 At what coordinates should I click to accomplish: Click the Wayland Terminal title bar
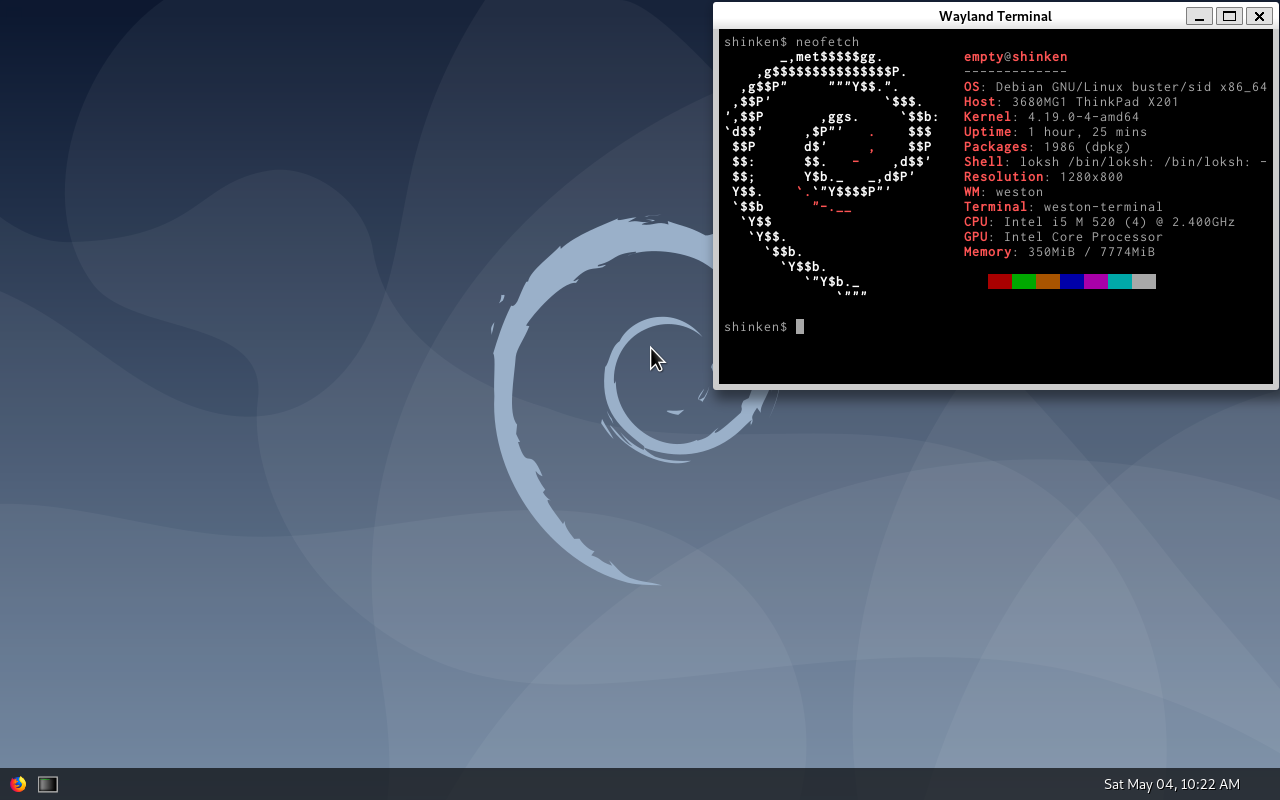pos(995,16)
